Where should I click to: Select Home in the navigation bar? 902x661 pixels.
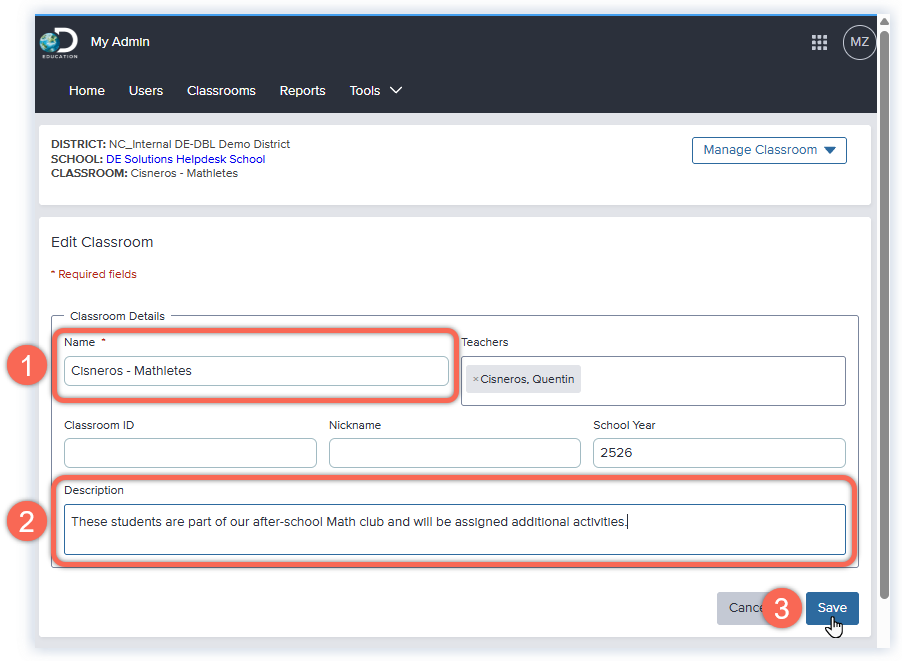pyautogui.click(x=86, y=90)
